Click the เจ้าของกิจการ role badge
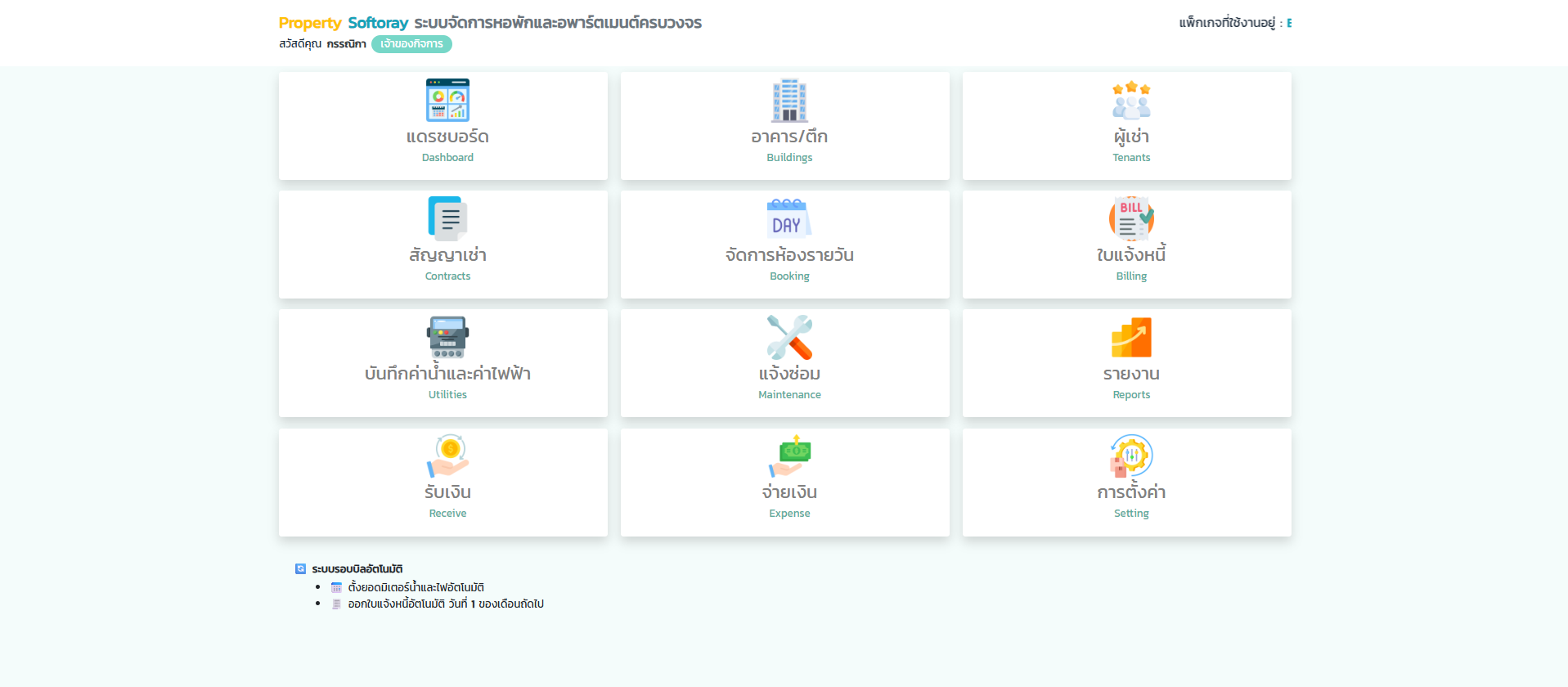The image size is (1568, 687). [411, 44]
